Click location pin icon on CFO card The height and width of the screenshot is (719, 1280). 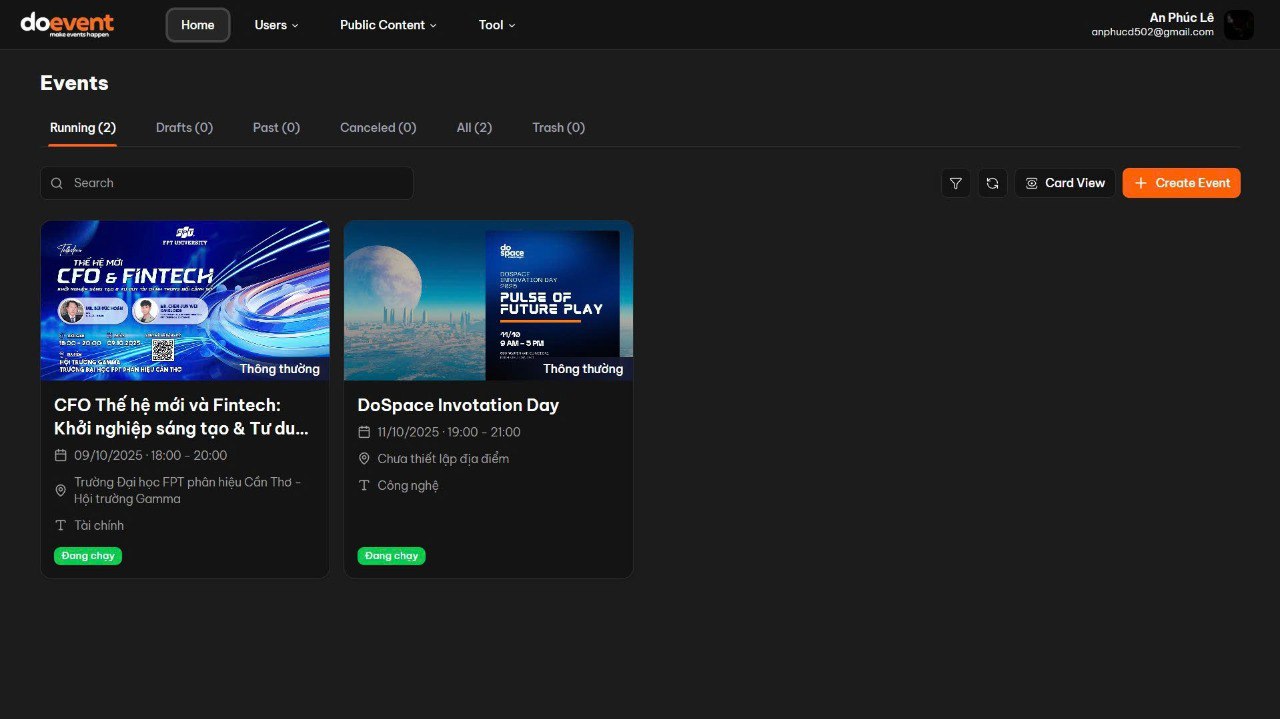[x=60, y=490]
